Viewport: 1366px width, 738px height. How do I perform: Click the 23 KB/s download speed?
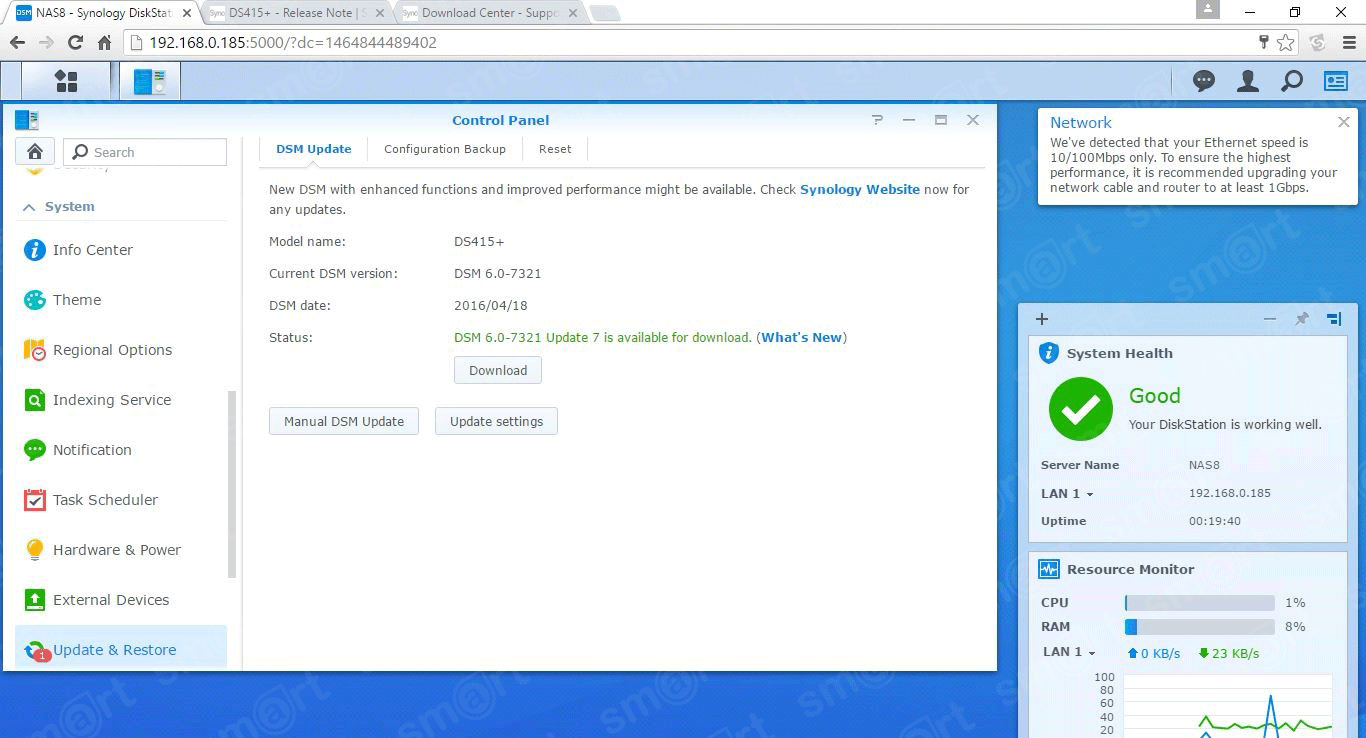(1229, 653)
